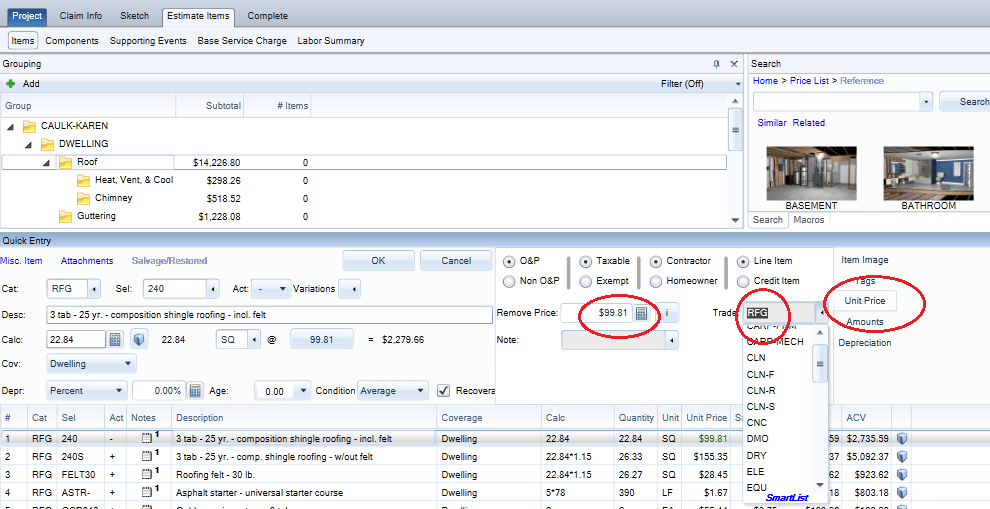Switch to the Project tab
990x509 pixels.
[x=27, y=16]
